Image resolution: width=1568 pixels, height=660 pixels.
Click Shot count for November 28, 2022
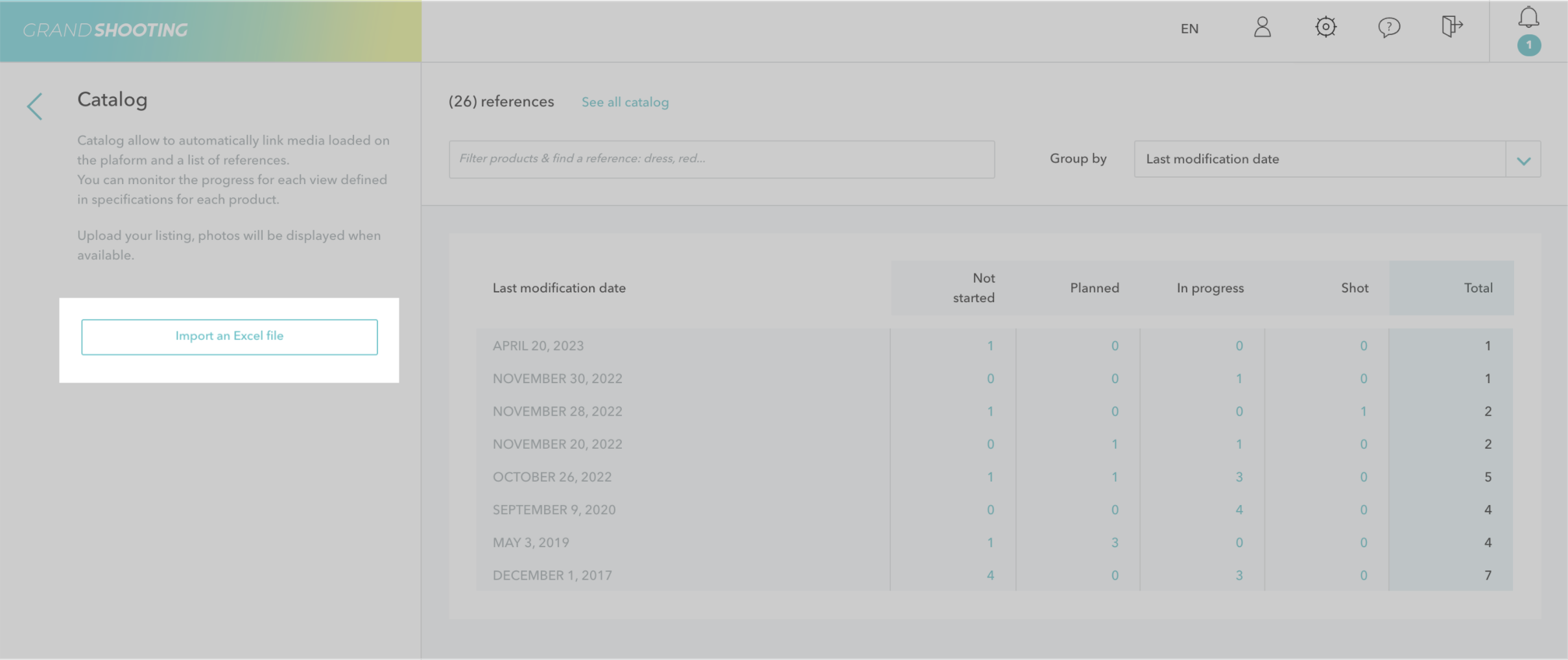pyautogui.click(x=1363, y=412)
